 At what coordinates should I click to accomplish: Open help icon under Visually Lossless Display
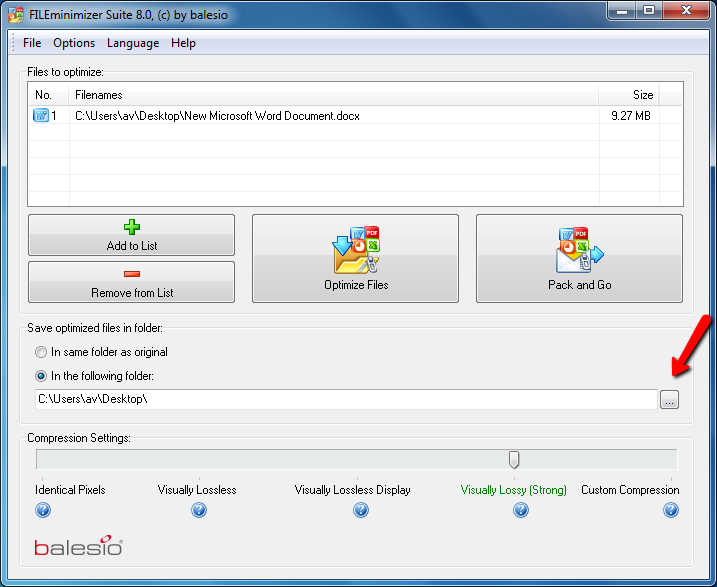pos(361,510)
